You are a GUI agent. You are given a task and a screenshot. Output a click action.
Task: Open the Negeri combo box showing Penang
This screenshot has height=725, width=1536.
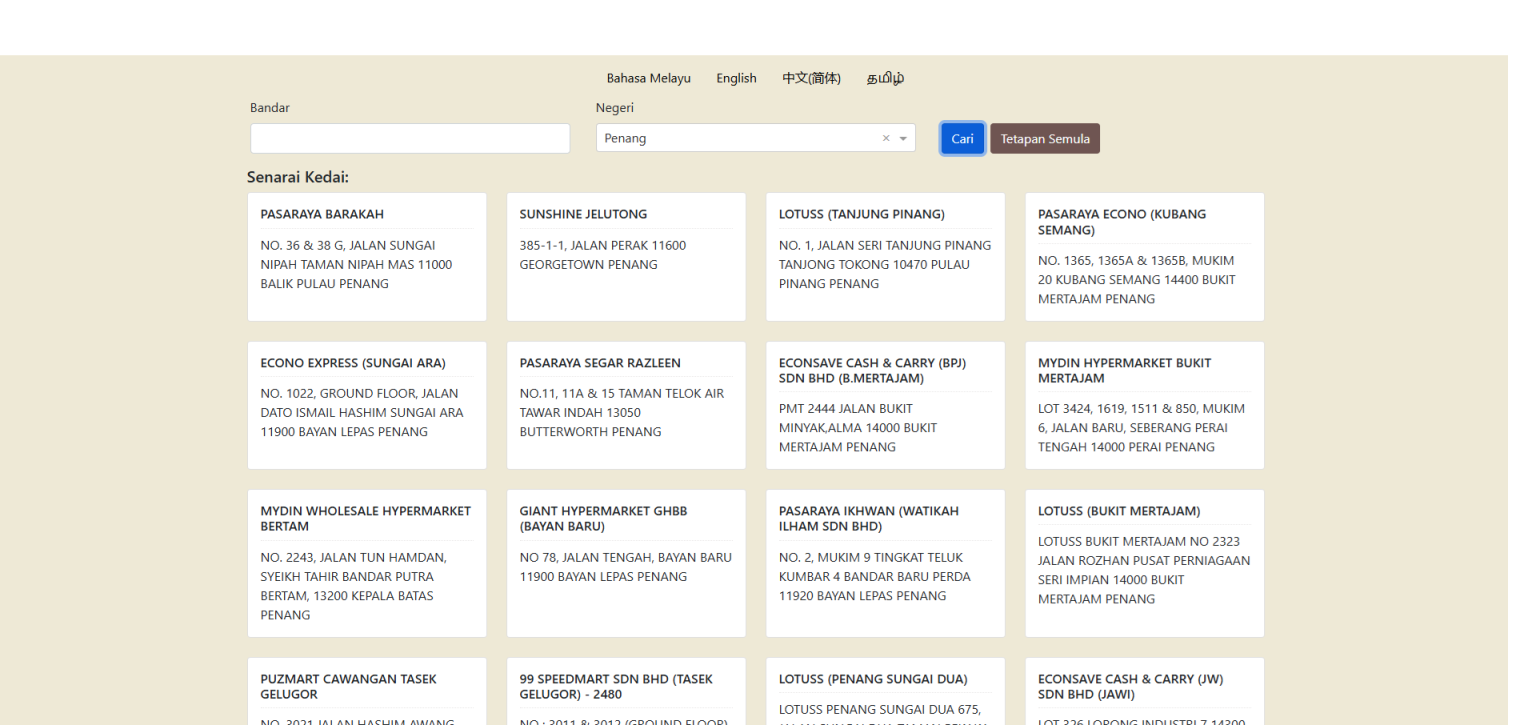pos(740,139)
